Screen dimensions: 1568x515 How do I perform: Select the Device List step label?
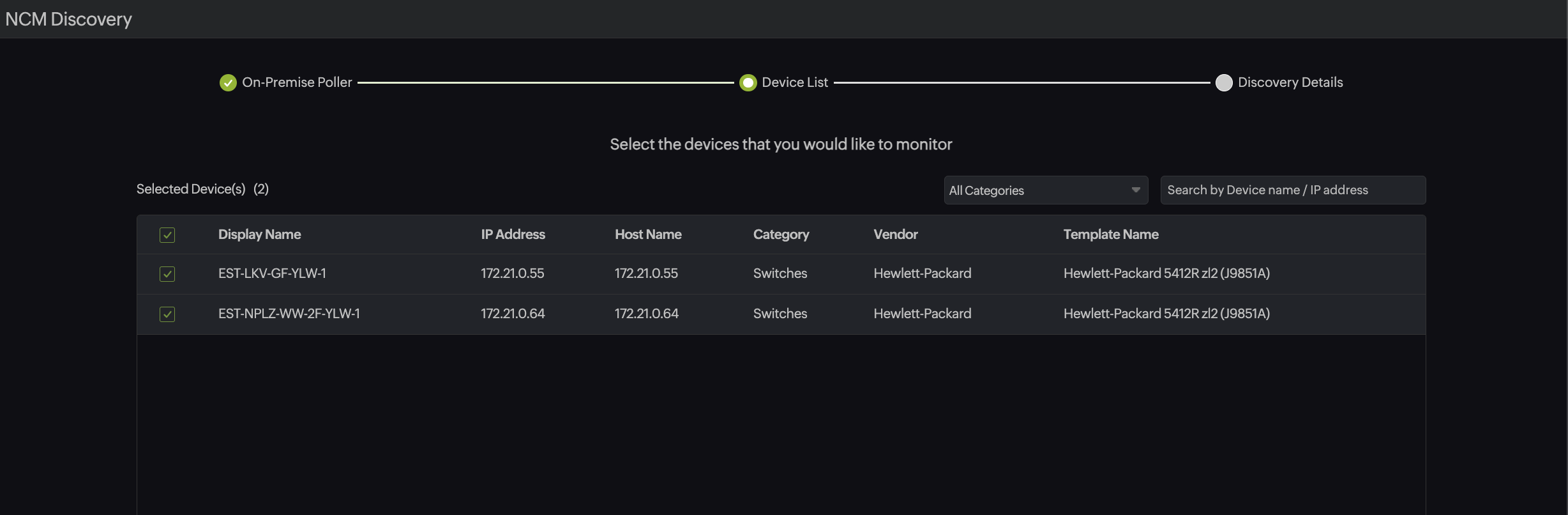coord(794,82)
